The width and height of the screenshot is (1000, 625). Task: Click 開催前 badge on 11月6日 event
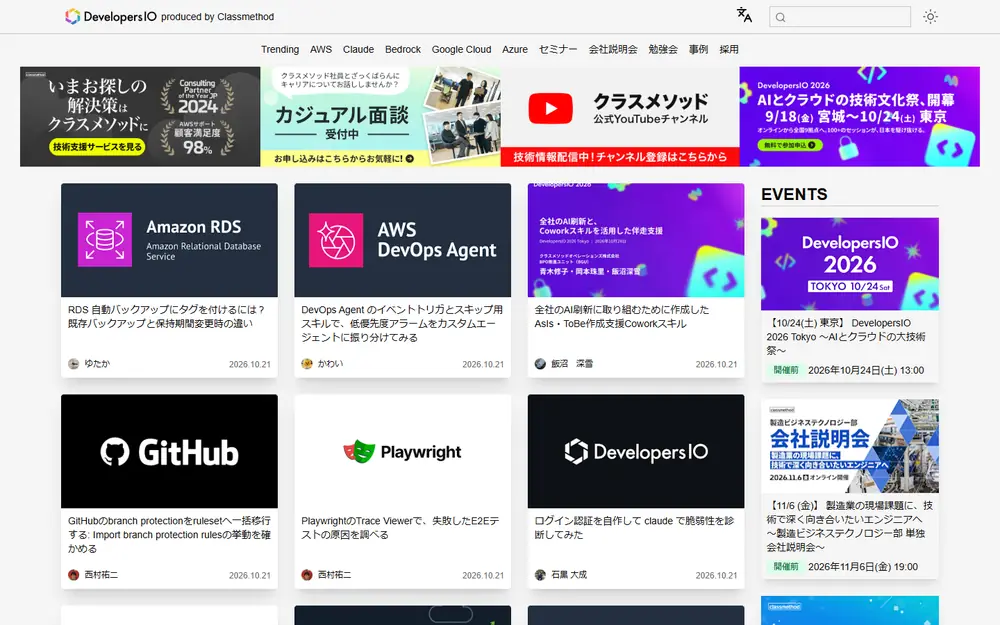pyautogui.click(x=786, y=566)
